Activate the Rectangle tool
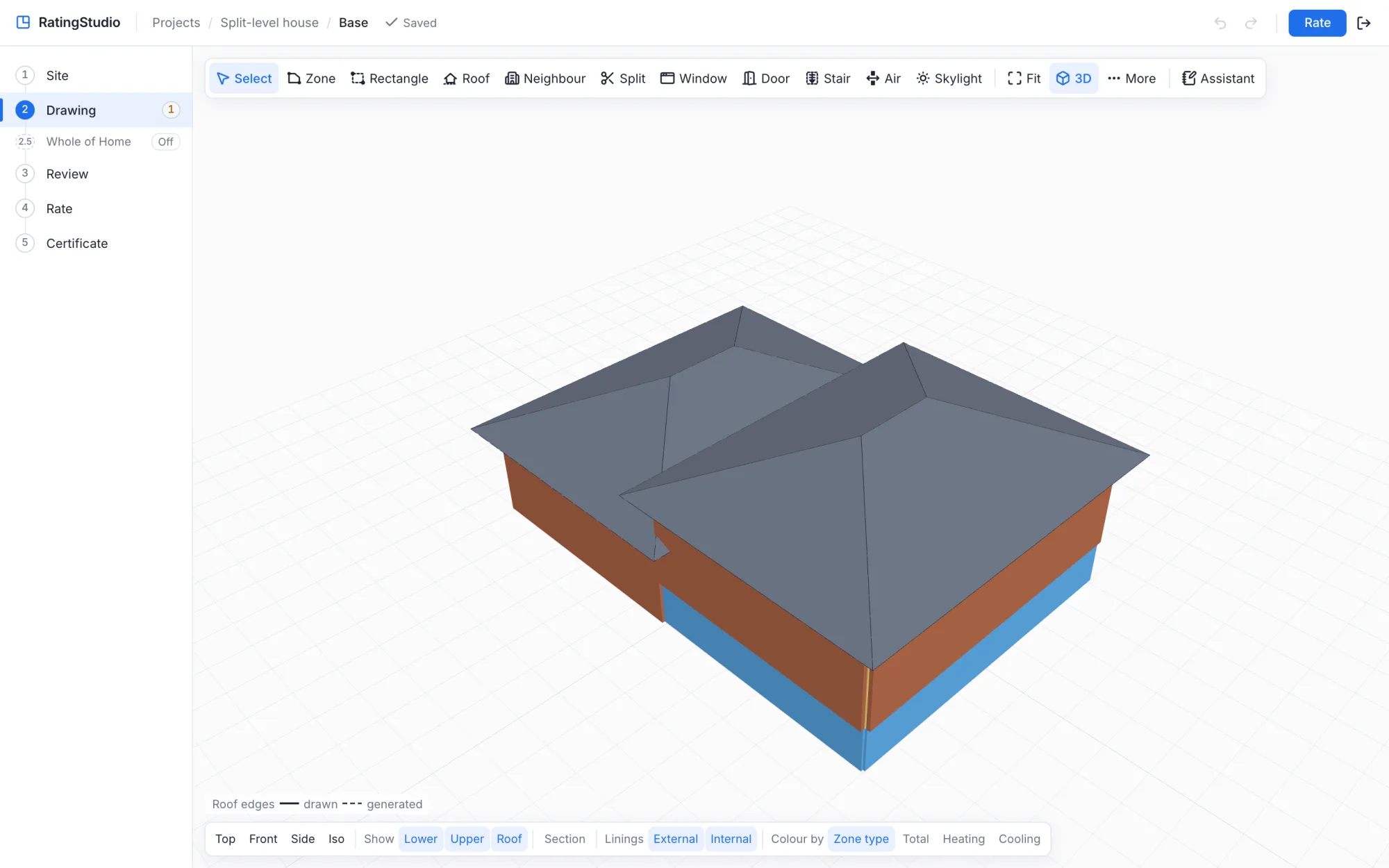This screenshot has height=868, width=1389. click(389, 78)
